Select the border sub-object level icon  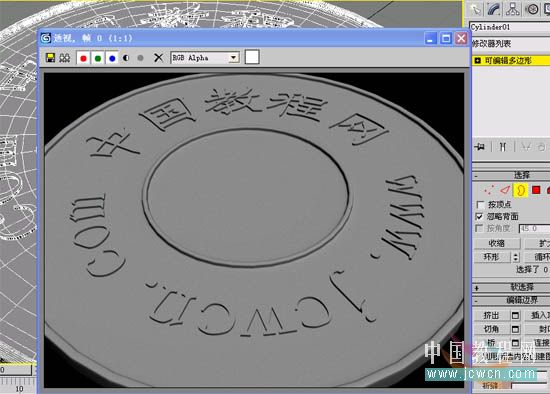tap(521, 190)
